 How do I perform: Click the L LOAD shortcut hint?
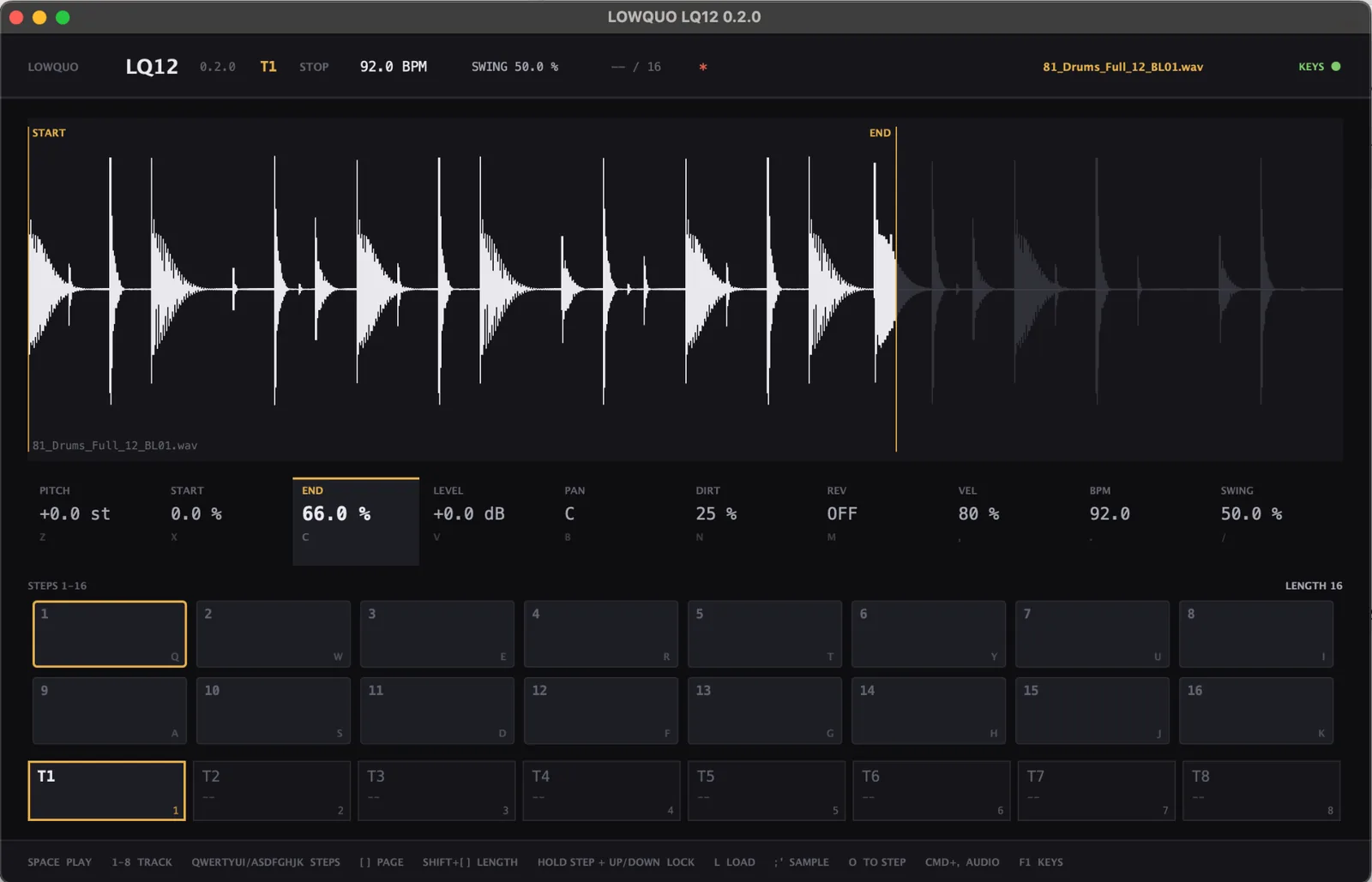click(734, 862)
